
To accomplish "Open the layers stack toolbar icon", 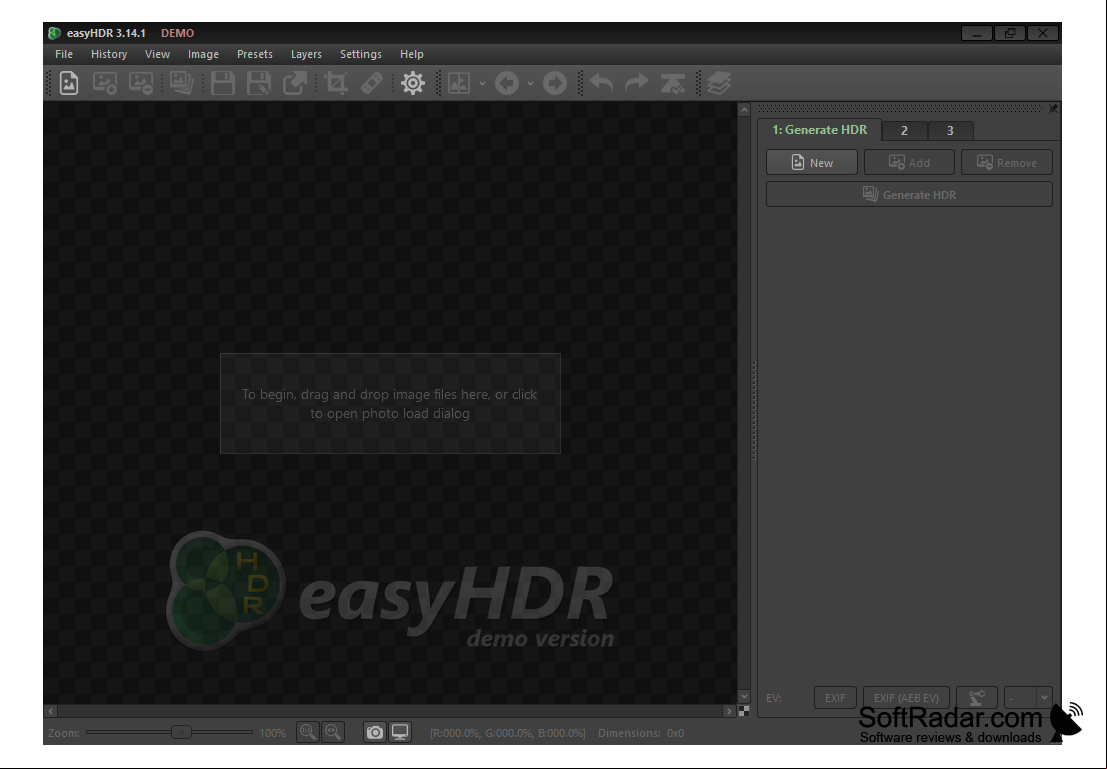I will tap(719, 83).
